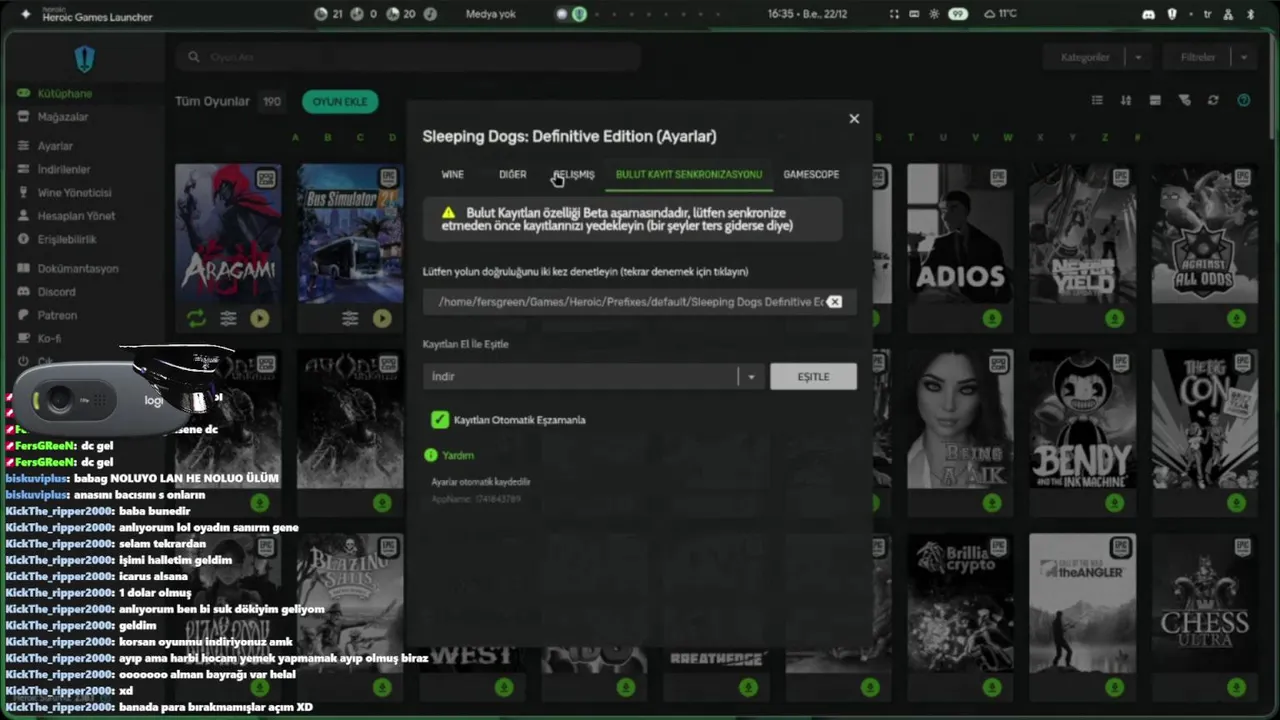
Task: Open Dokümantasyon link in sidebar
Action: coord(77,268)
